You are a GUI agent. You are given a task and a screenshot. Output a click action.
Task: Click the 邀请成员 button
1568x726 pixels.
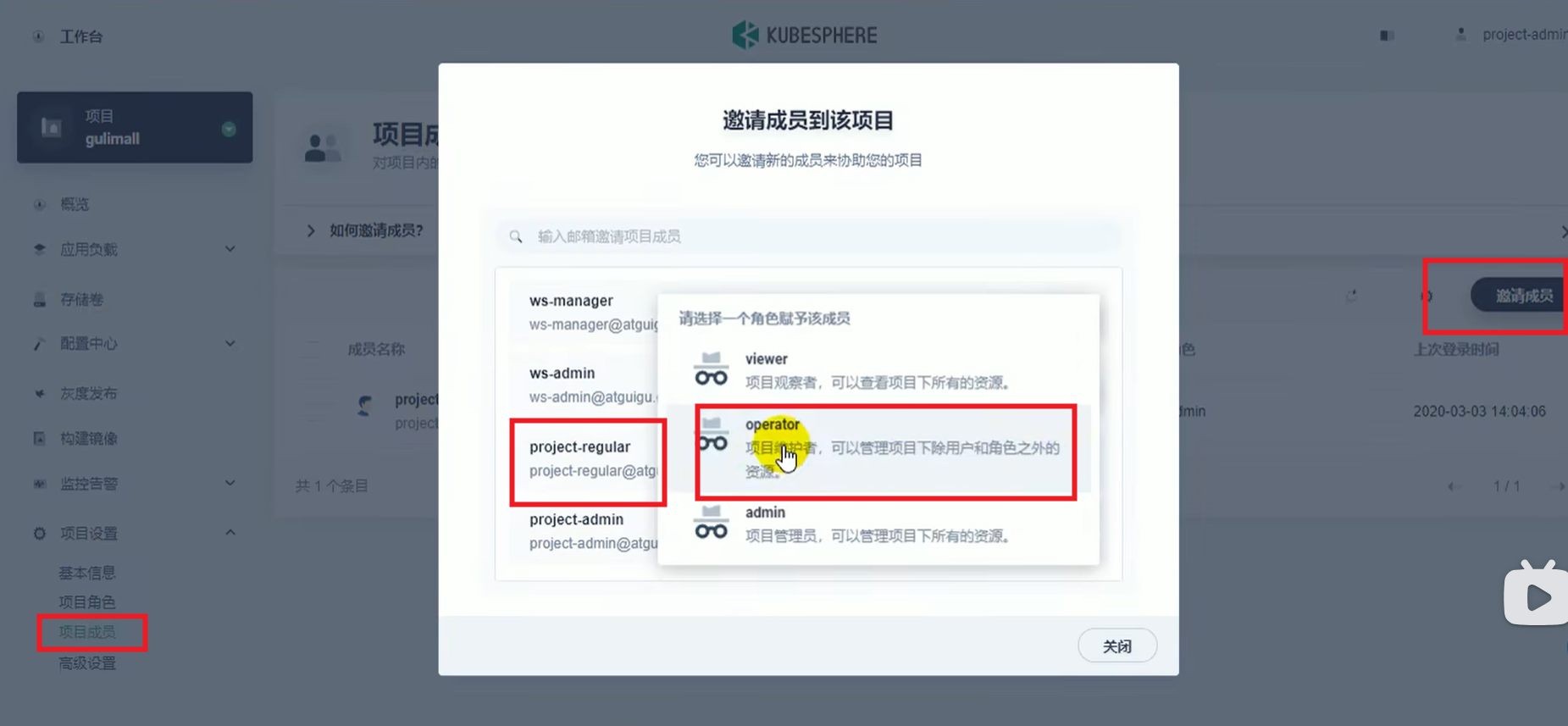1522,296
